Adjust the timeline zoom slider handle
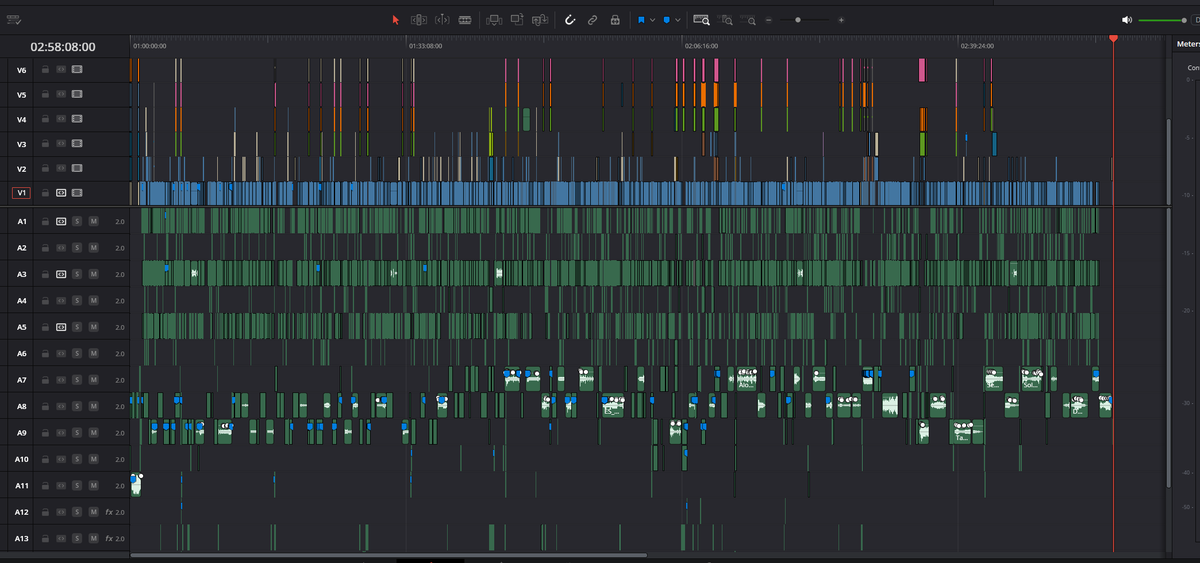 (797, 19)
